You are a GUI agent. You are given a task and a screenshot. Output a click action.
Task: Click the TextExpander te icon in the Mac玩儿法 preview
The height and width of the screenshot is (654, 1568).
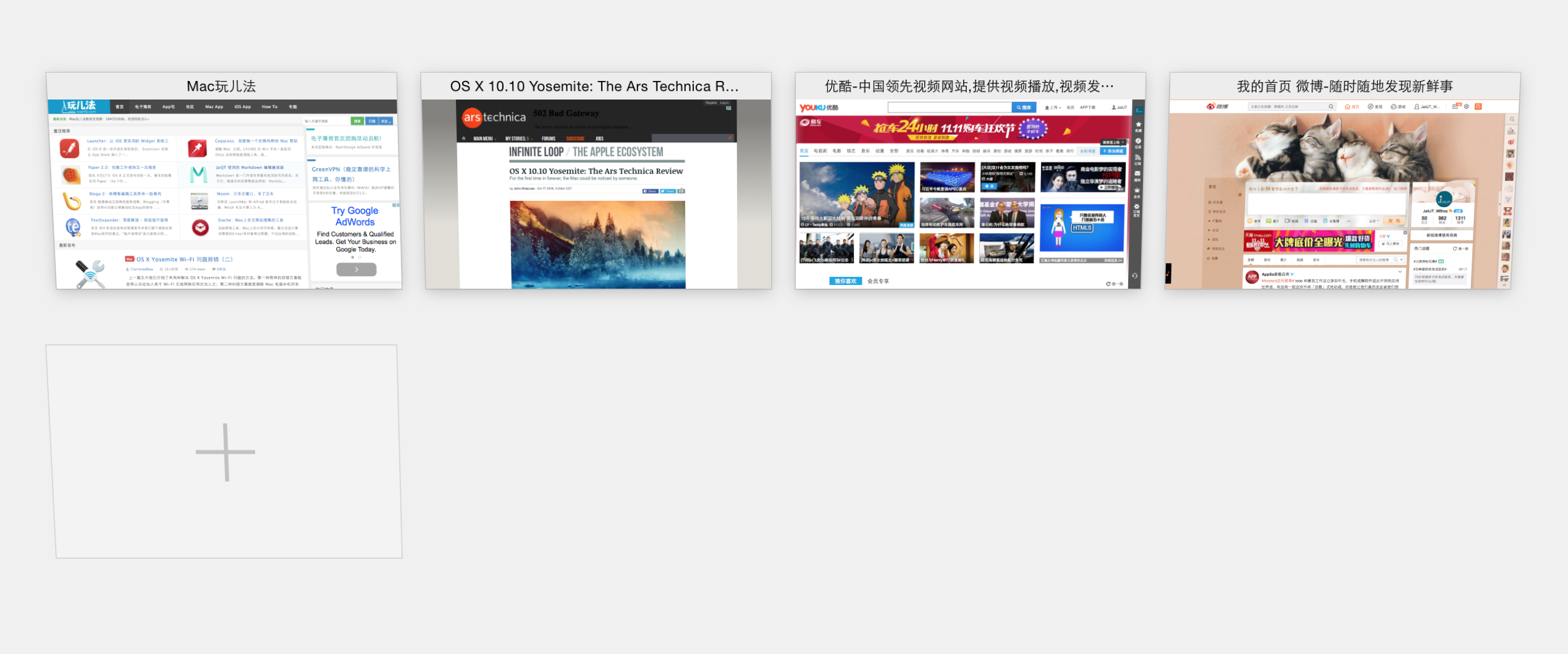point(73,227)
